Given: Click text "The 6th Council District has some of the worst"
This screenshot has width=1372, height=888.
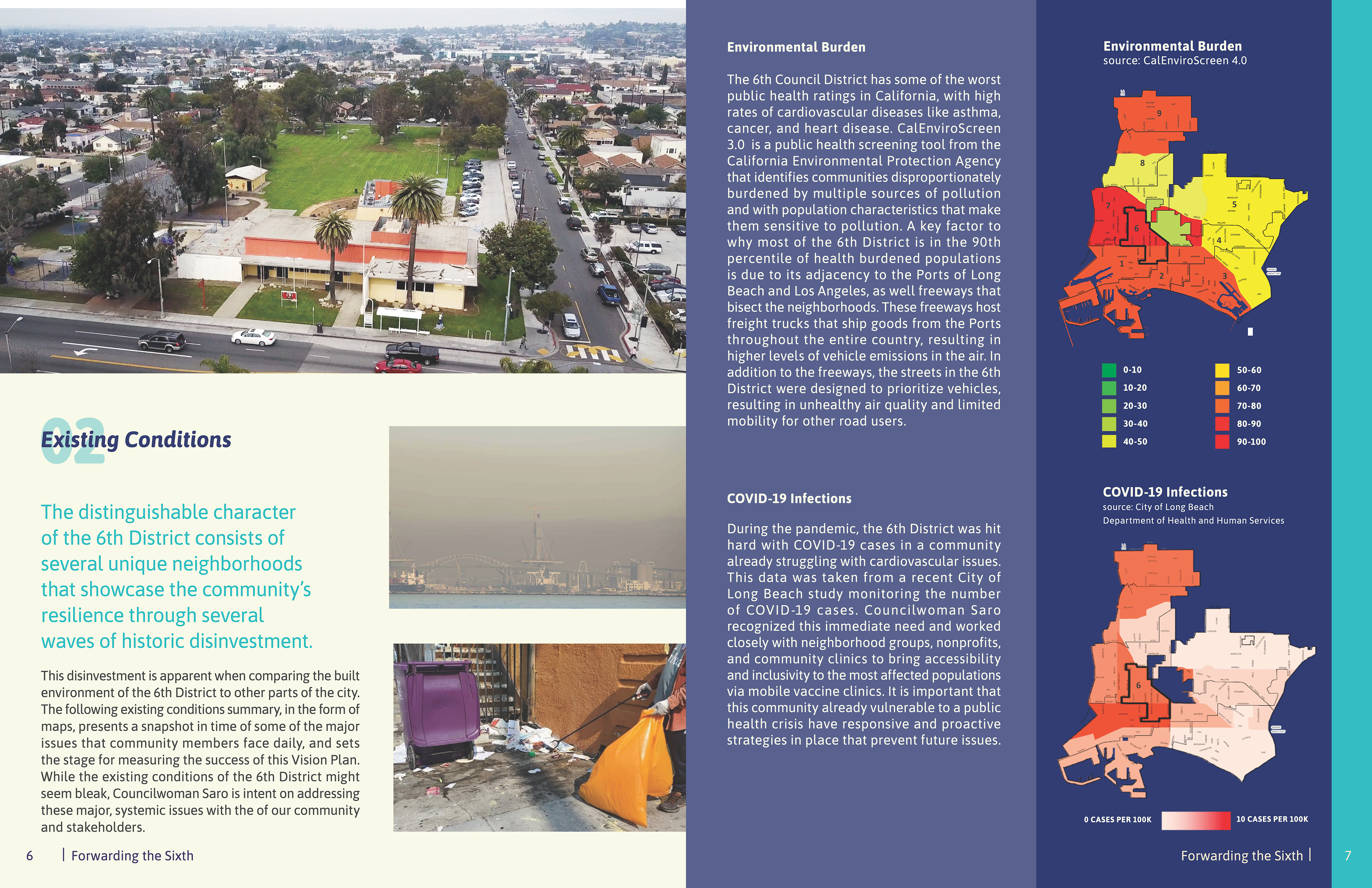Looking at the screenshot, I should tap(864, 80).
